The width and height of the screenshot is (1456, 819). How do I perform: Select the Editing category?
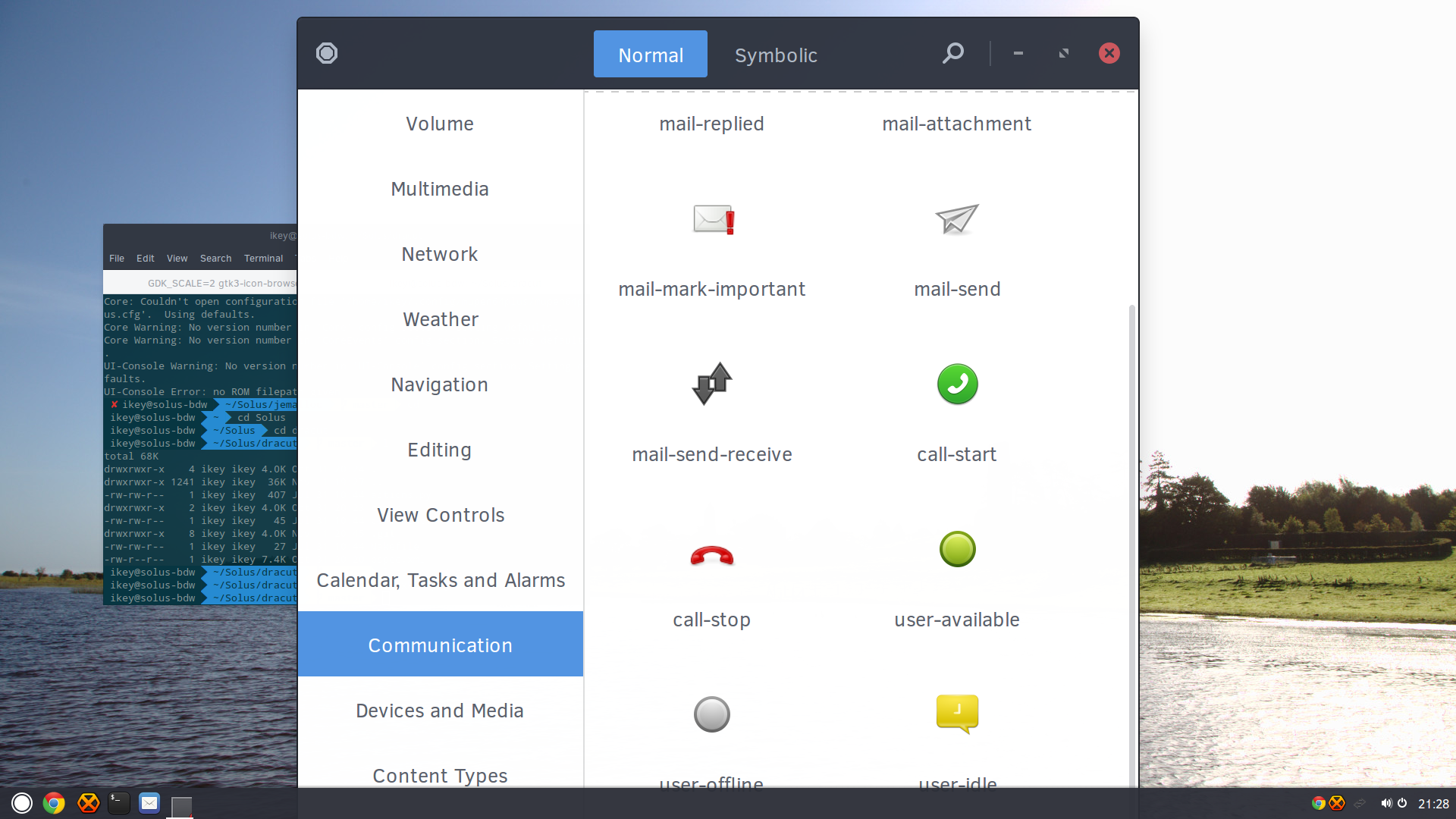(x=440, y=450)
